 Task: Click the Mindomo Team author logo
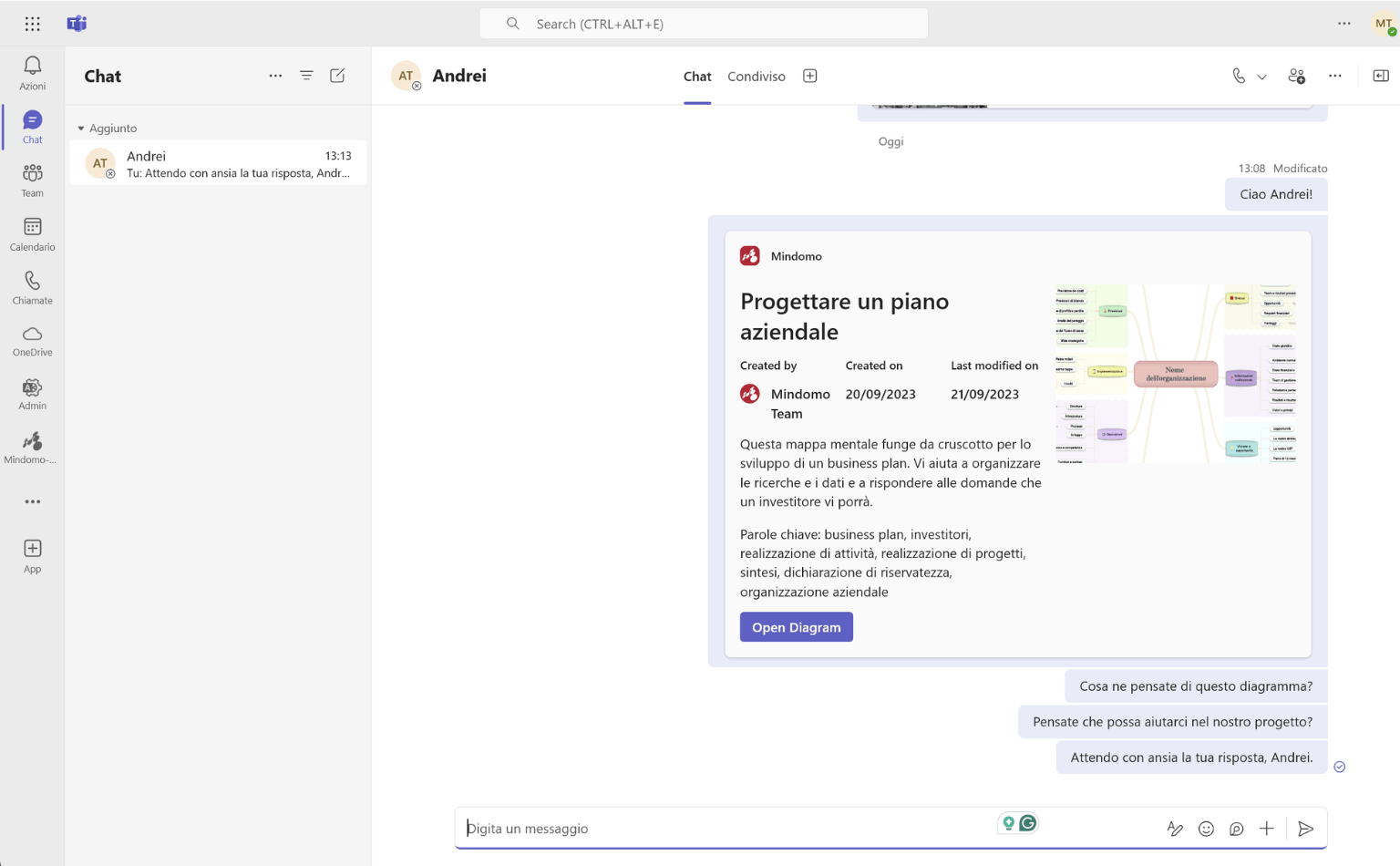click(x=750, y=394)
